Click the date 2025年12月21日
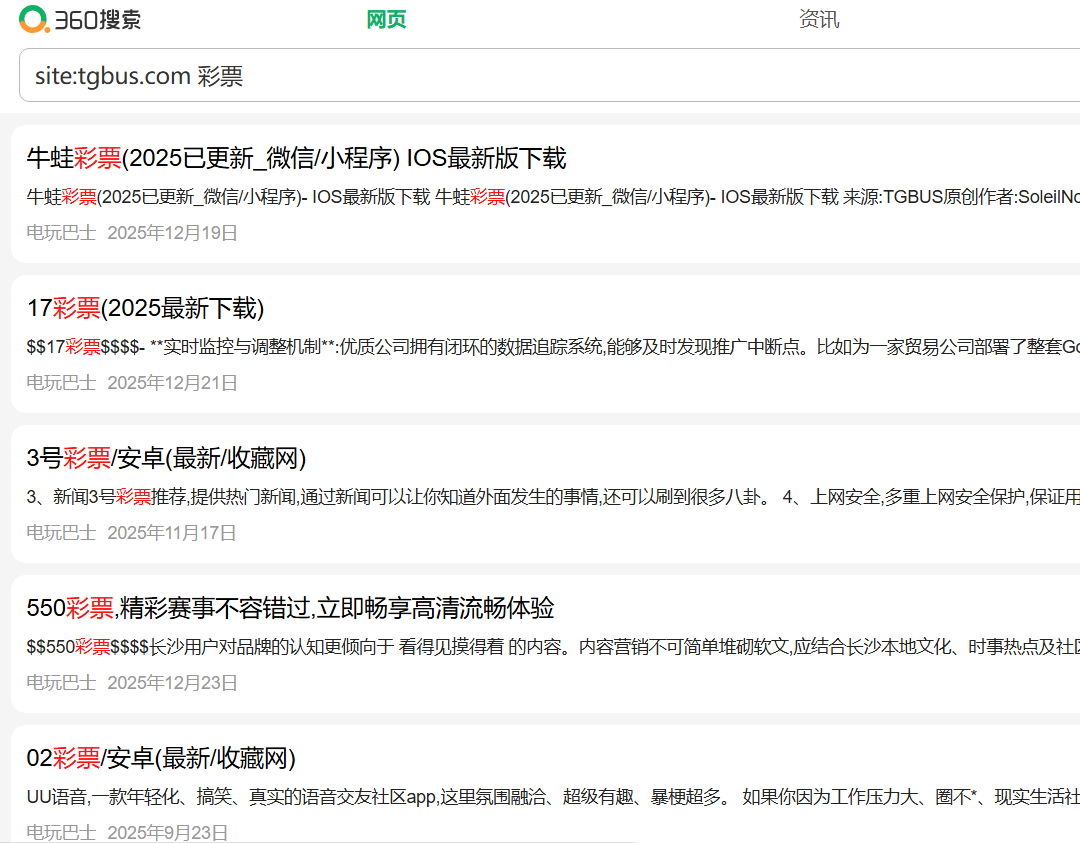The width and height of the screenshot is (1080, 843). tap(172, 383)
